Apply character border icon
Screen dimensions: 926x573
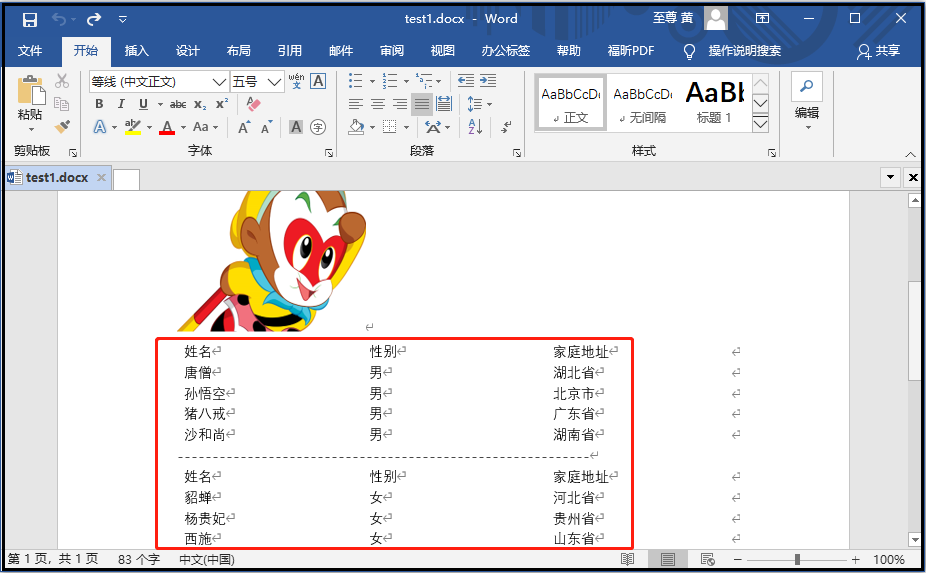point(318,81)
